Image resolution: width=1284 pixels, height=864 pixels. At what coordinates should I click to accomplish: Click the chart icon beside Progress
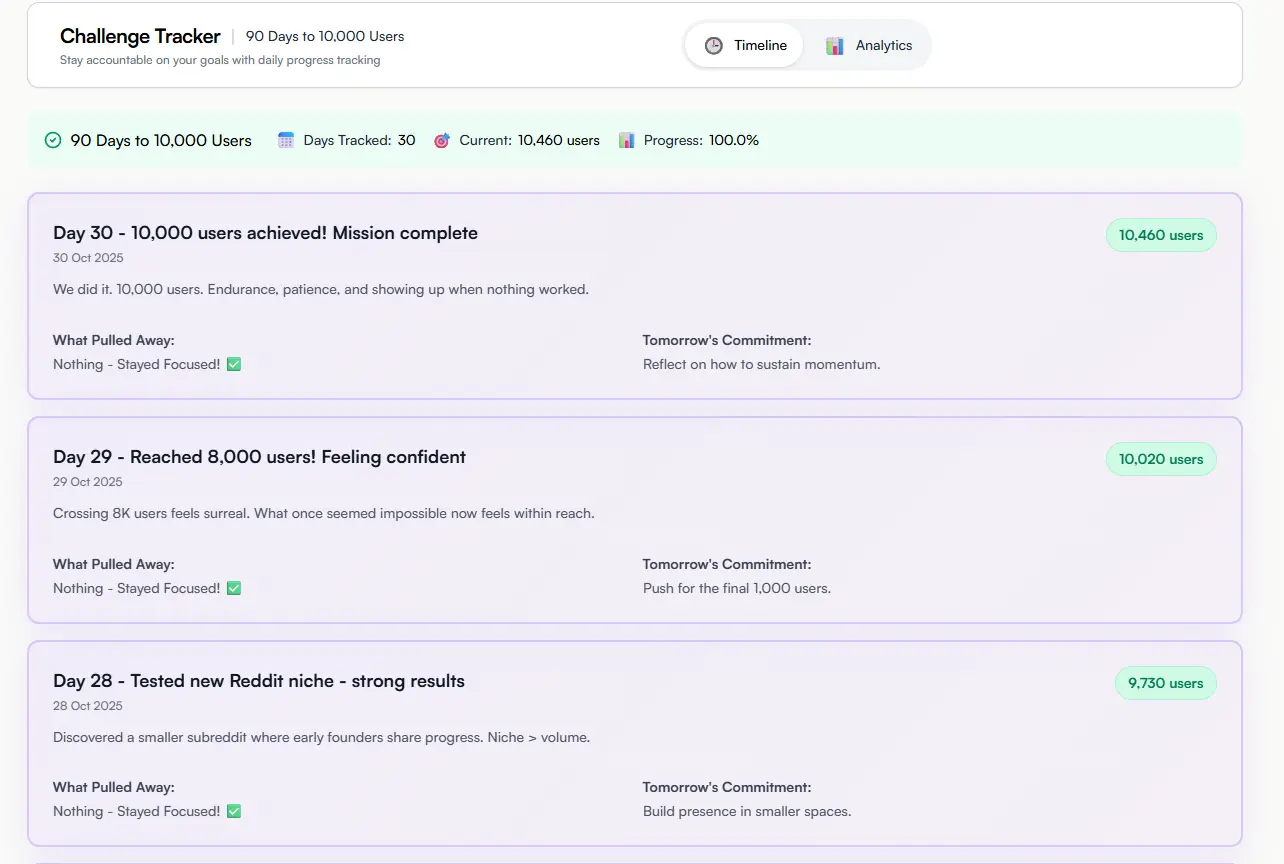[x=627, y=141]
